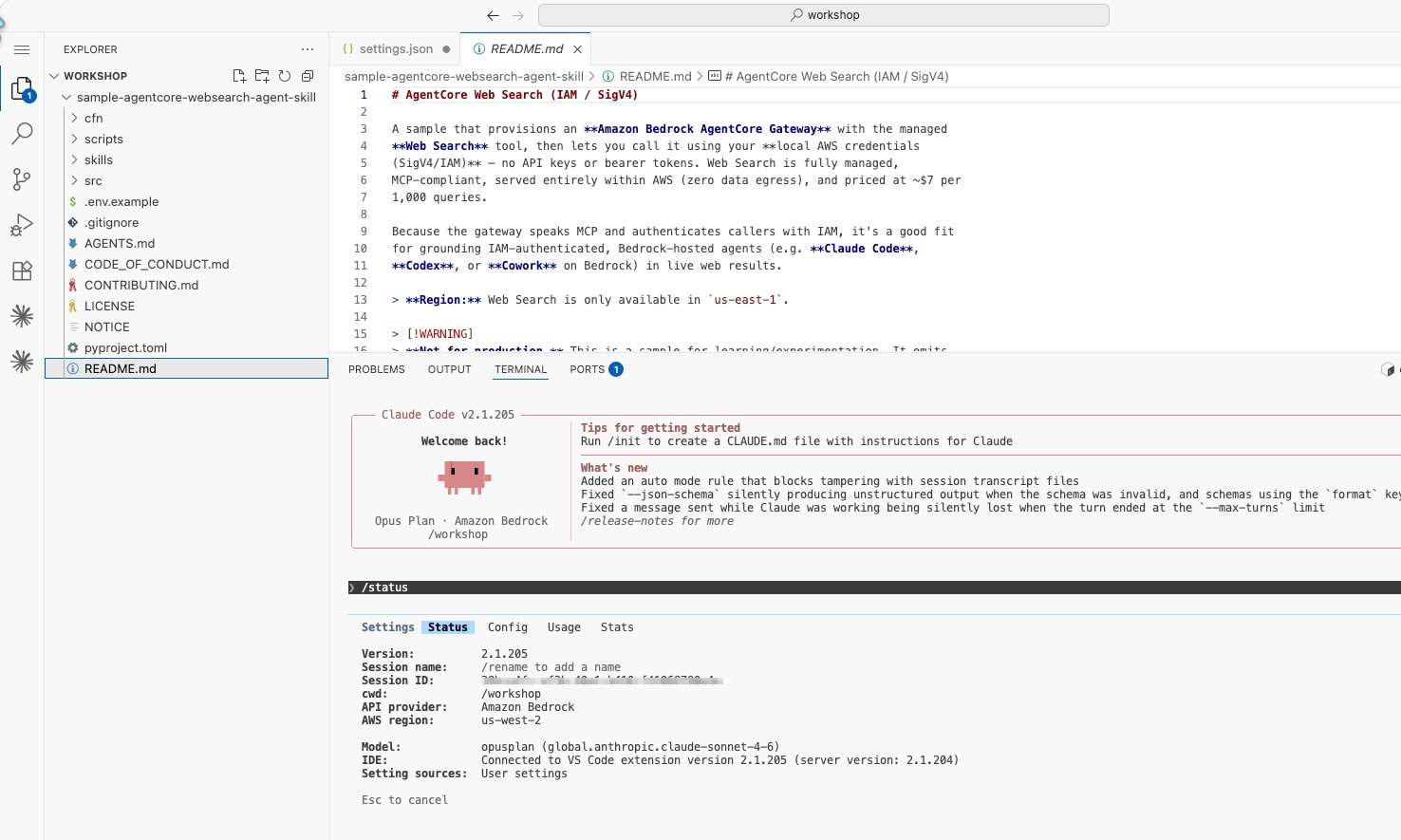Select the Settings tab in status dialog
Viewport: 1401px width, 840px height.
tap(387, 627)
